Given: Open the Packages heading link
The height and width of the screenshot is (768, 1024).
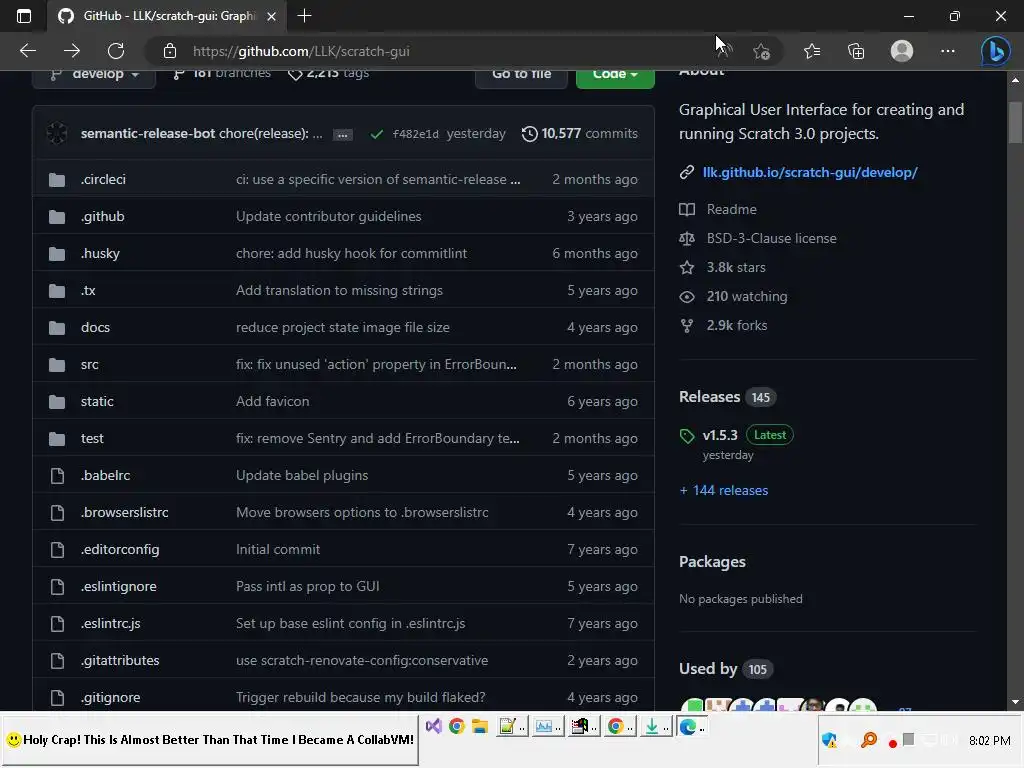Looking at the screenshot, I should (712, 562).
